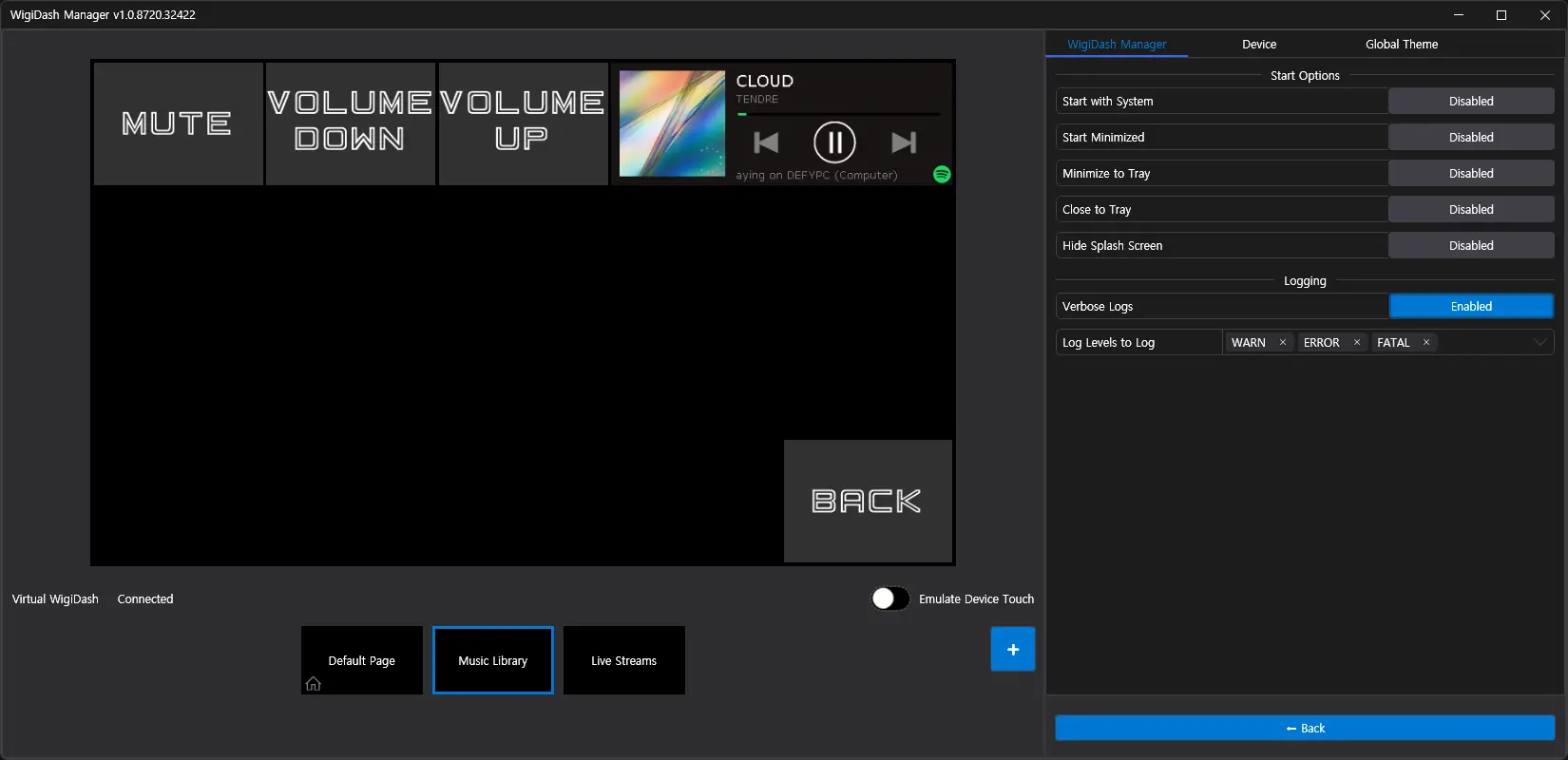Switch to the Device tab
Viewport: 1568px width, 760px height.
tap(1259, 44)
